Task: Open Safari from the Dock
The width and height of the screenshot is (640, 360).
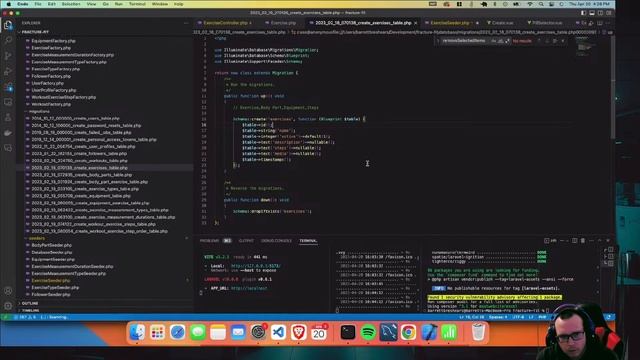Action: point(178,332)
